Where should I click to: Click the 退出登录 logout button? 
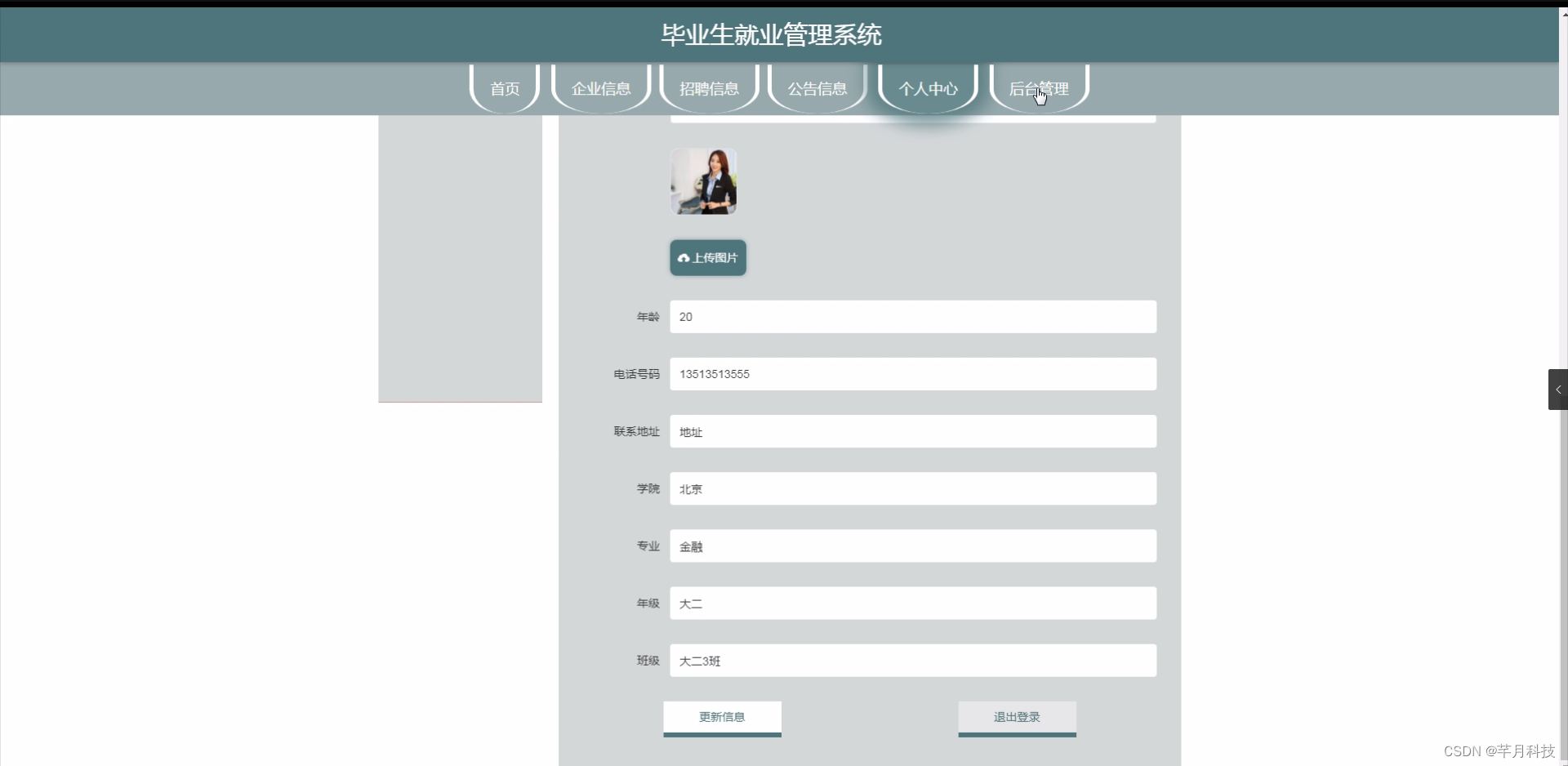click(1015, 718)
